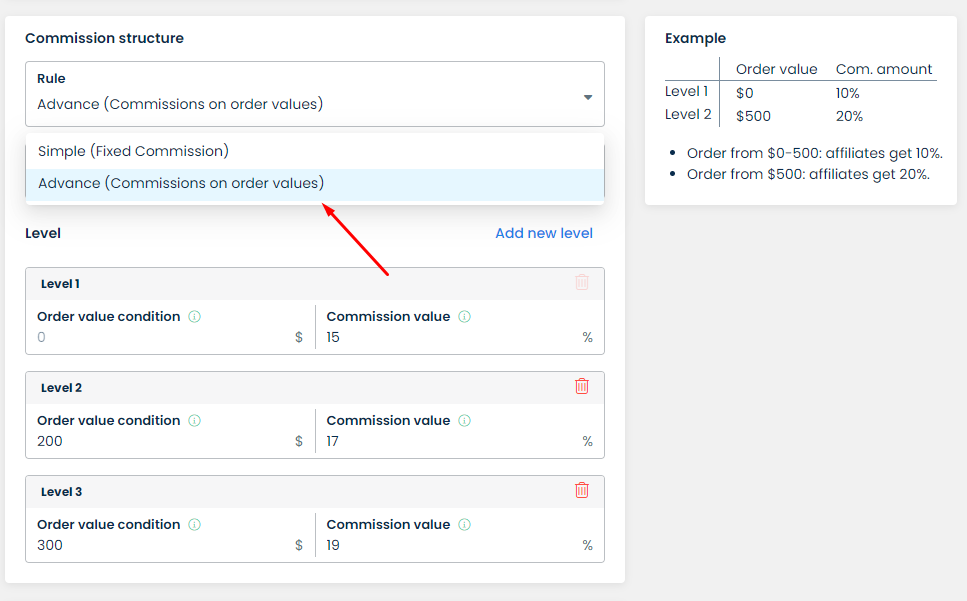Screen dimensions: 967x601
Task: Info icon beside Level 1 Order value condition
Action: coord(195,317)
